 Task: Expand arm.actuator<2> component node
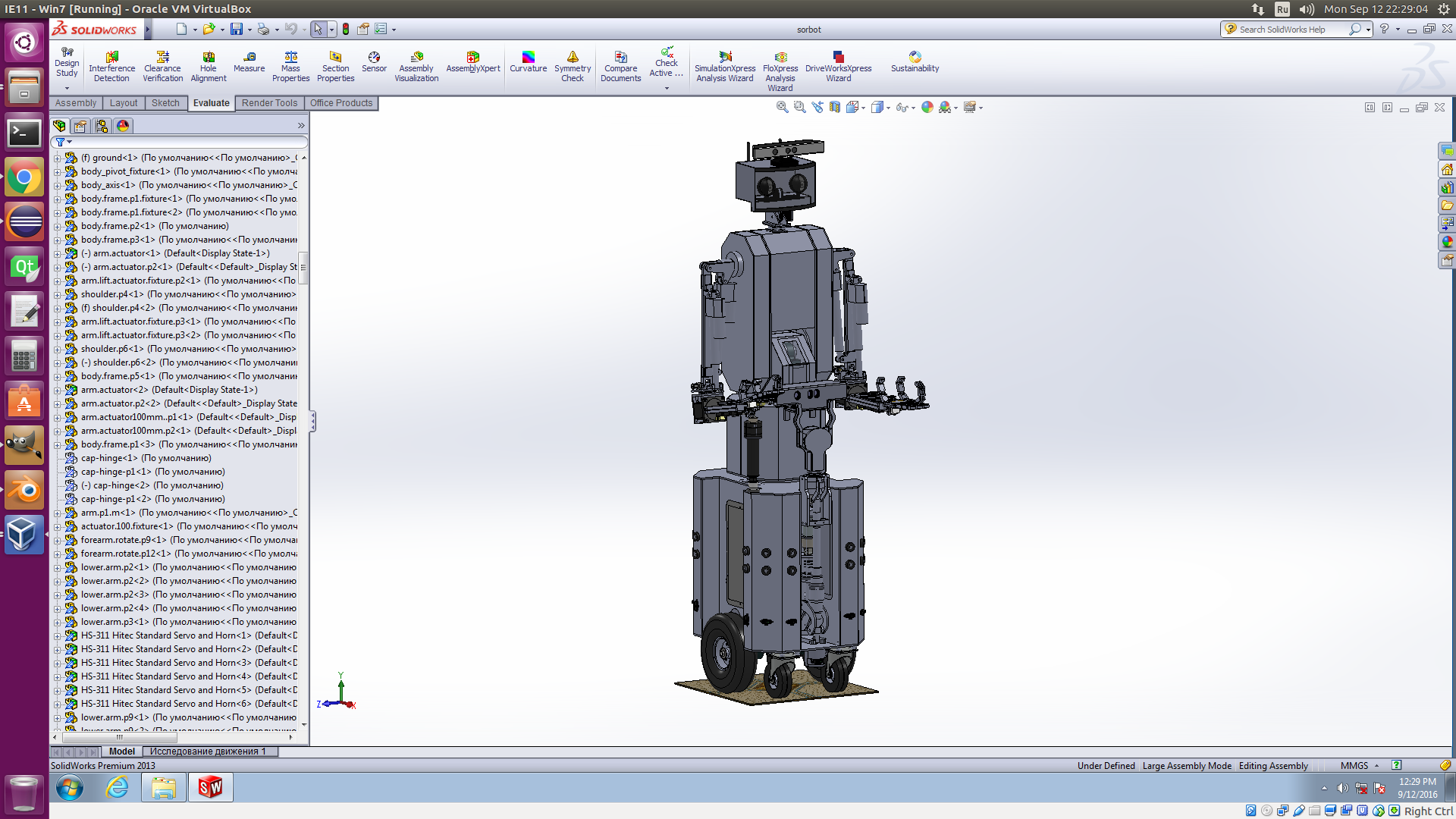coord(57,390)
